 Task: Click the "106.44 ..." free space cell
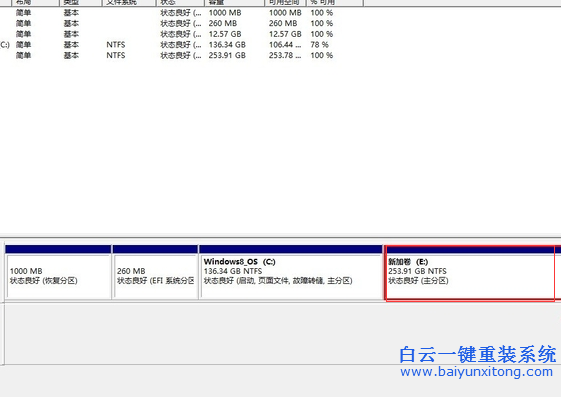pos(285,45)
